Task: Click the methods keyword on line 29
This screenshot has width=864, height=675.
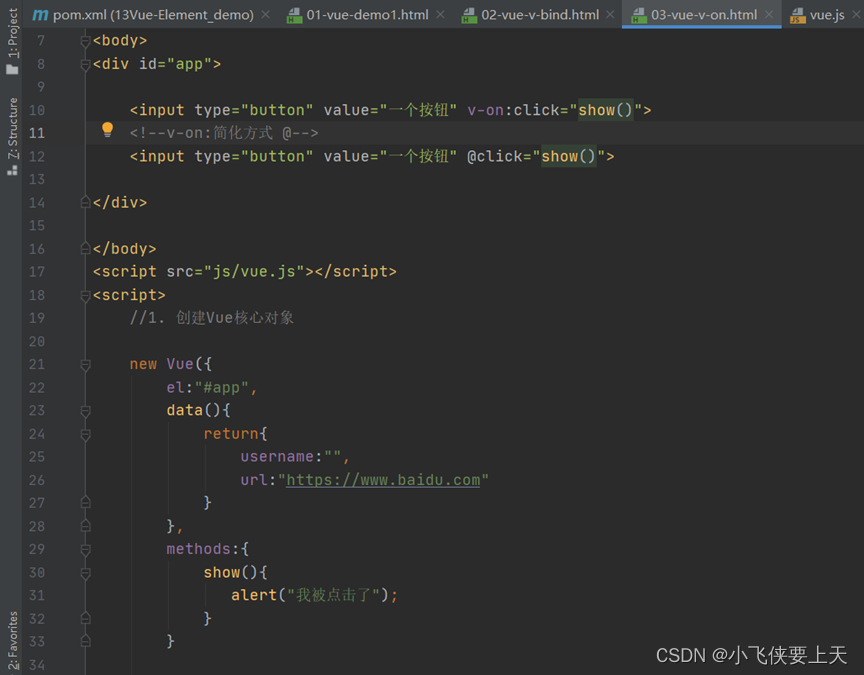Action: tap(198, 549)
